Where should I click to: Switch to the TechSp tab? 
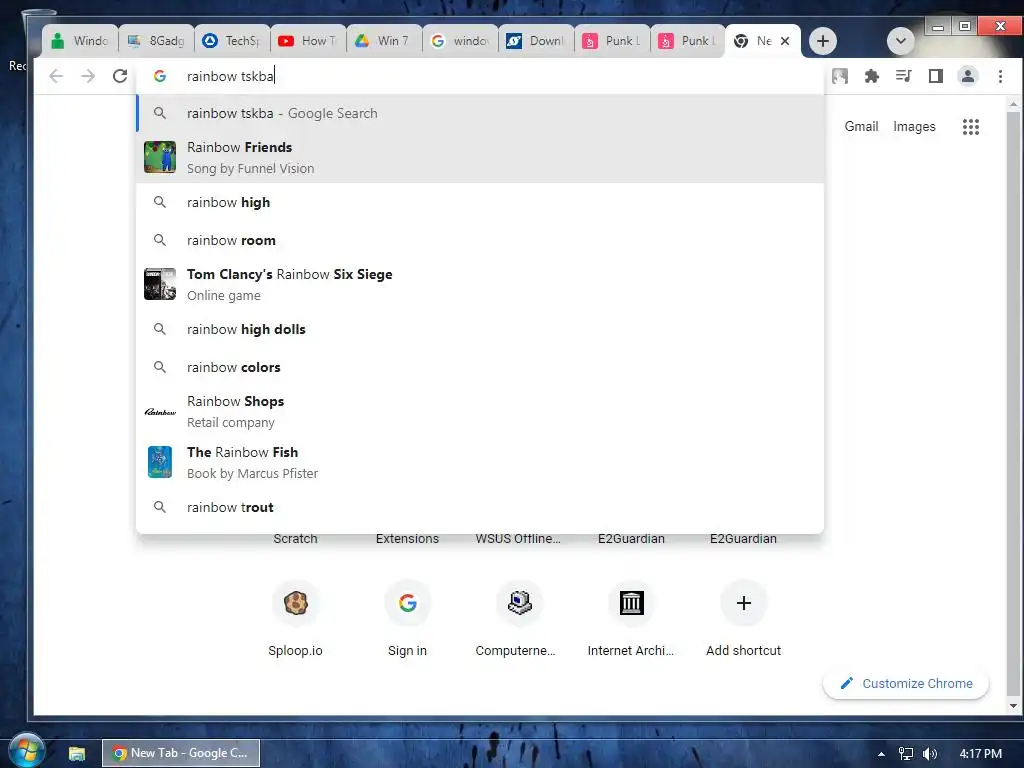232,41
